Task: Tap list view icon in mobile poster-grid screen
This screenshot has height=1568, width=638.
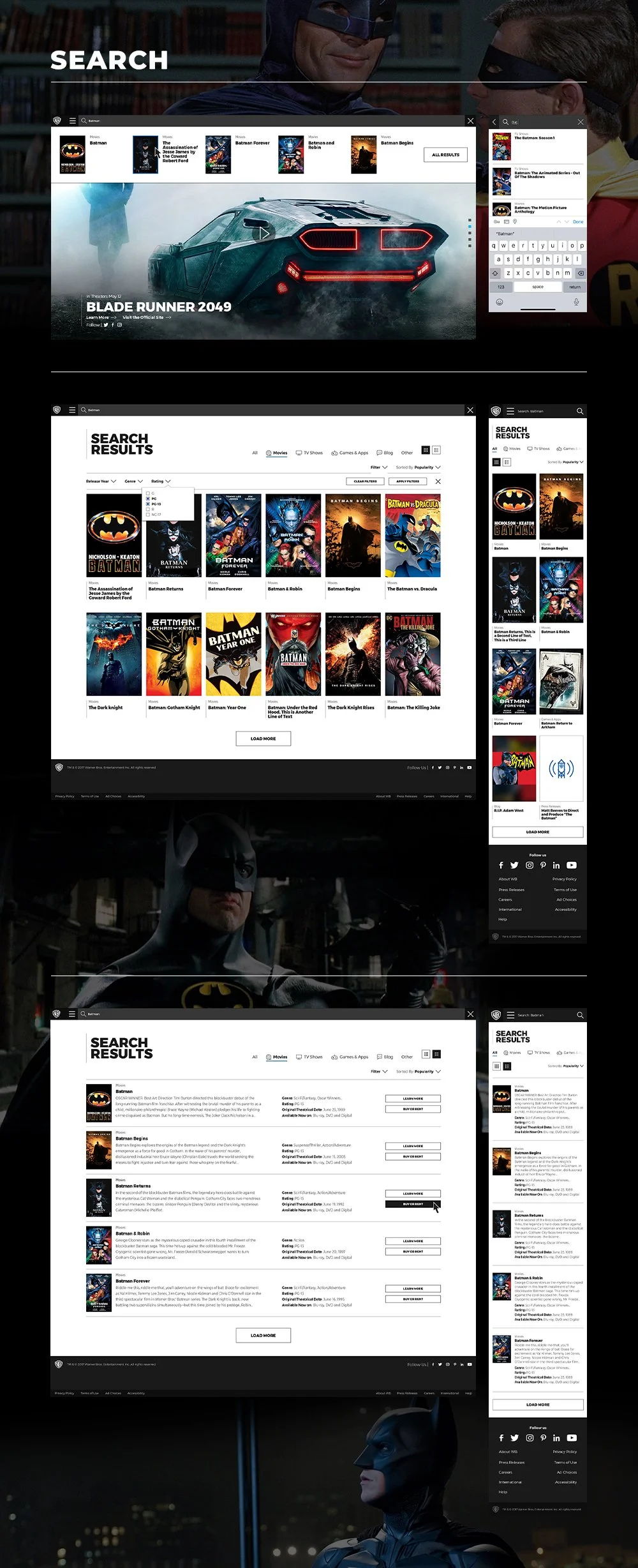Action: point(507,462)
